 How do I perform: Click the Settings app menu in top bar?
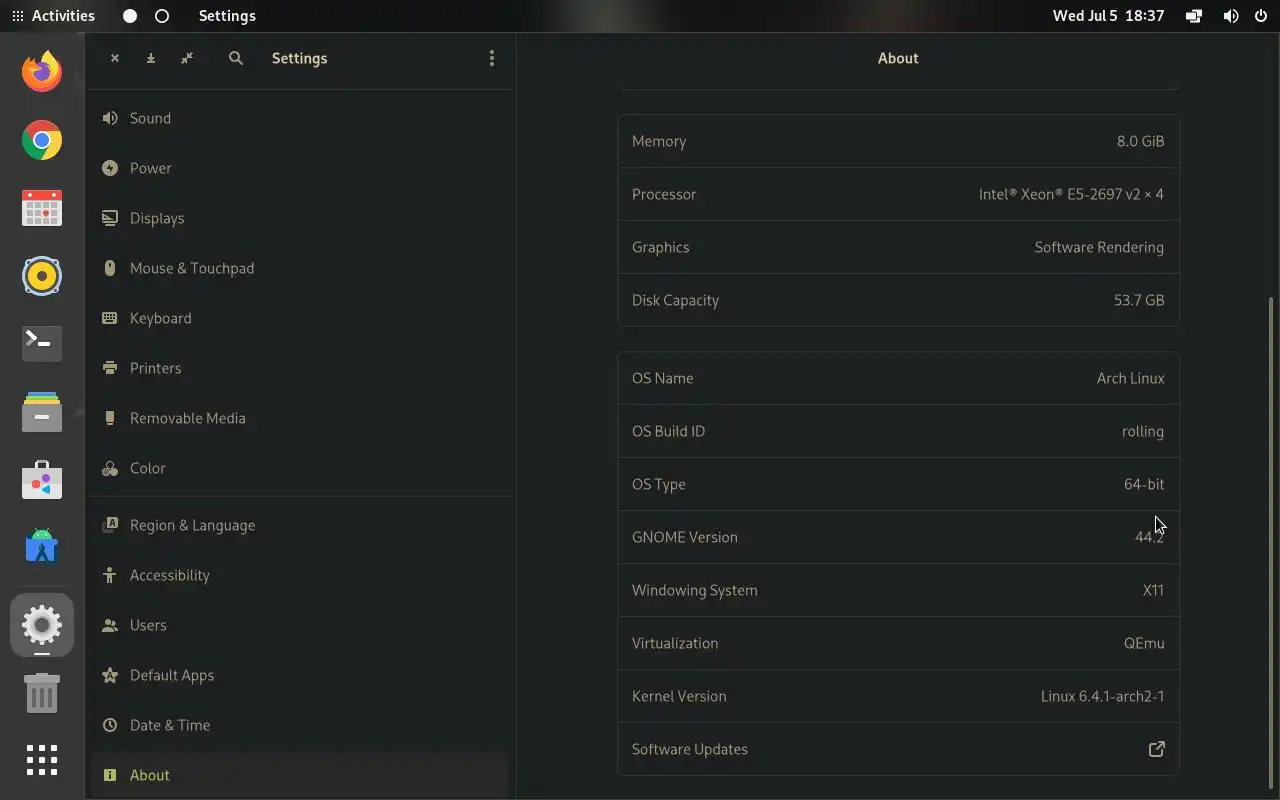(x=227, y=16)
